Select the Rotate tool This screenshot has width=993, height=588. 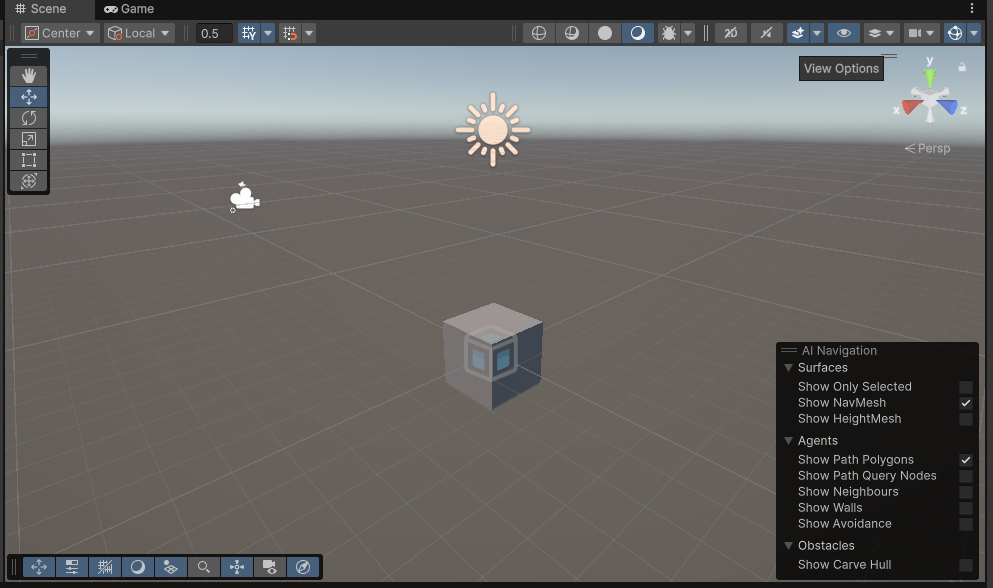point(28,118)
